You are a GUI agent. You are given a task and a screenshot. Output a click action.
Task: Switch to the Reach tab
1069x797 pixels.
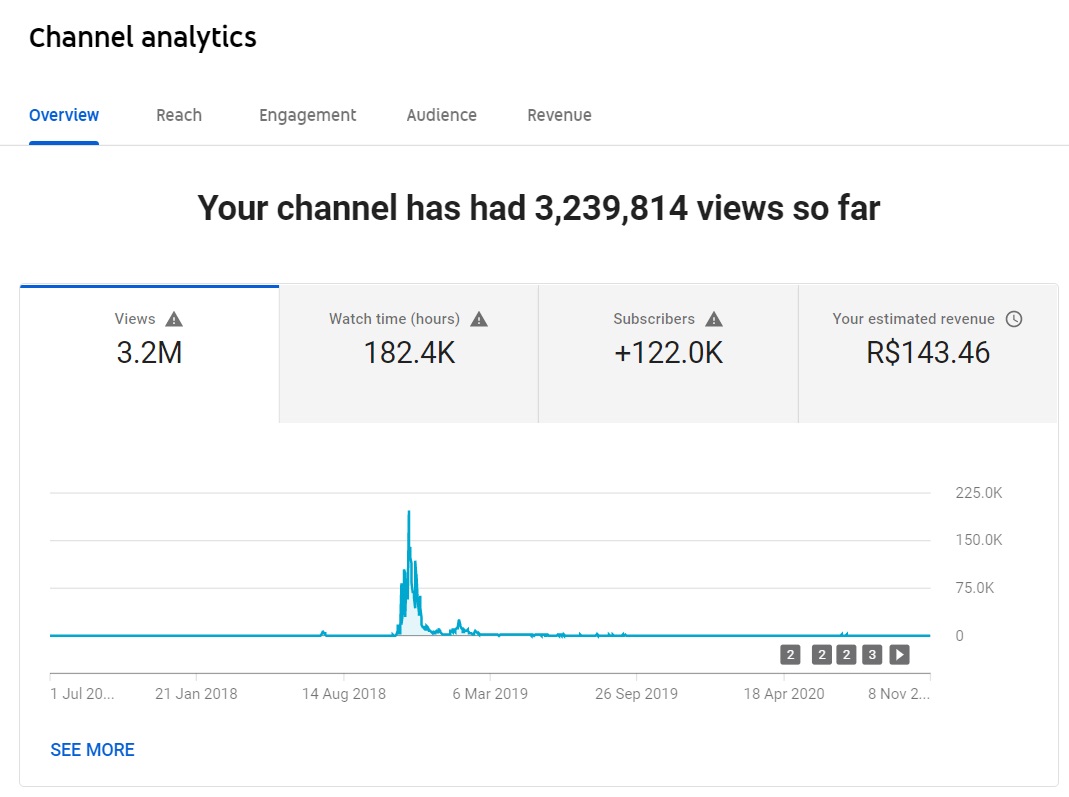(179, 115)
